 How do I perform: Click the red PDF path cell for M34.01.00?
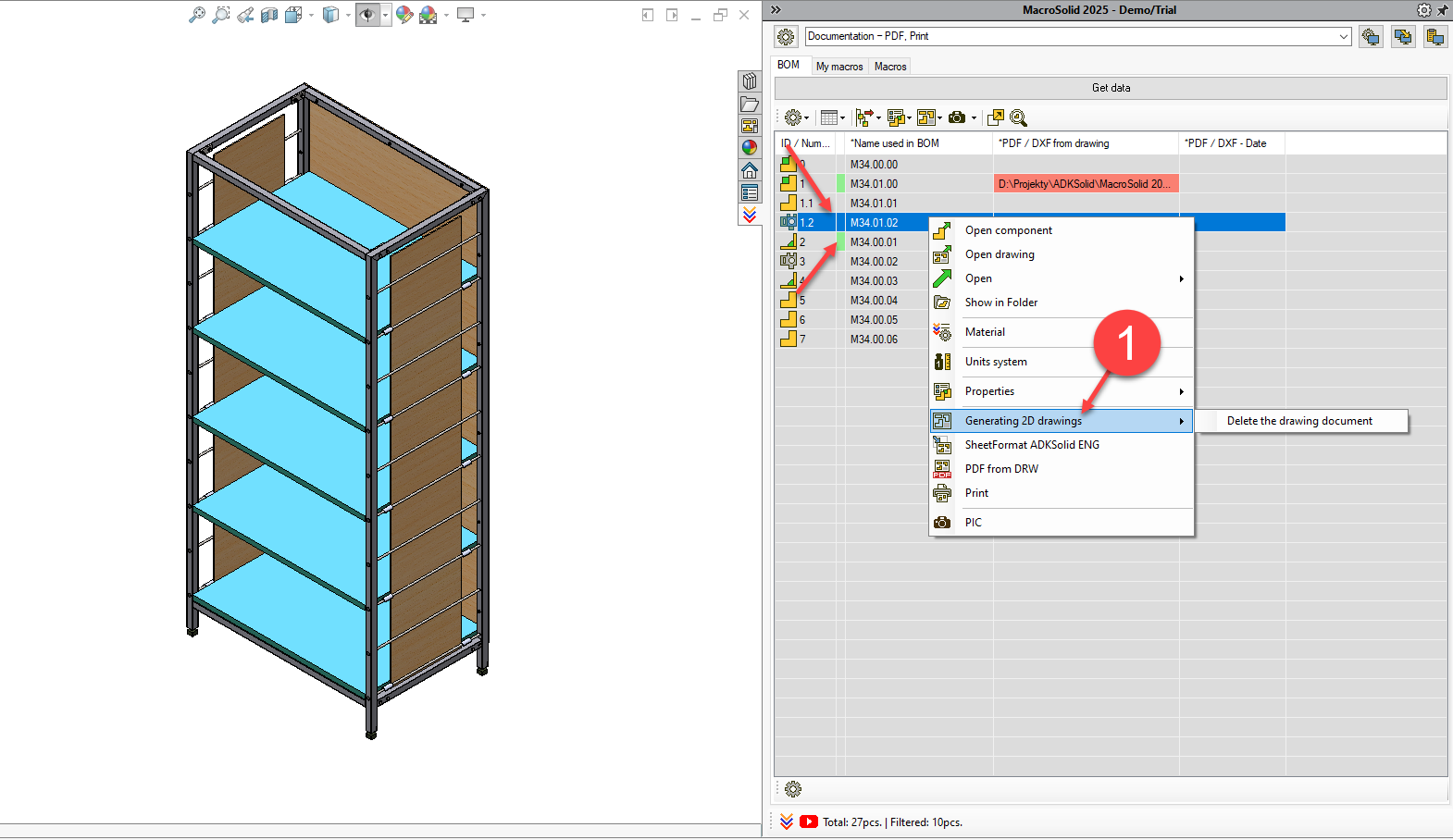pyautogui.click(x=1087, y=184)
